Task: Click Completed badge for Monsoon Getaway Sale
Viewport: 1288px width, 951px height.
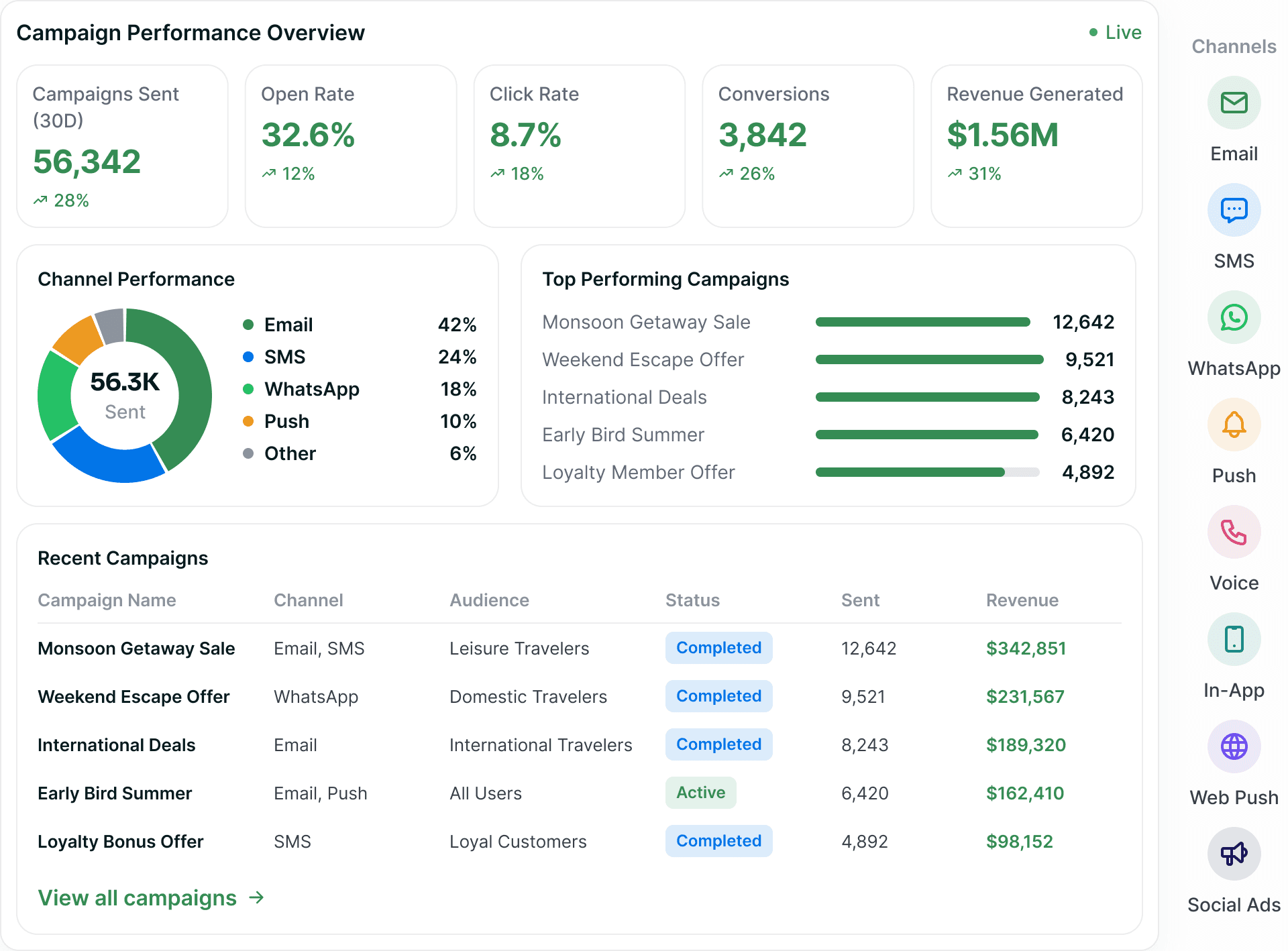Action: click(718, 648)
